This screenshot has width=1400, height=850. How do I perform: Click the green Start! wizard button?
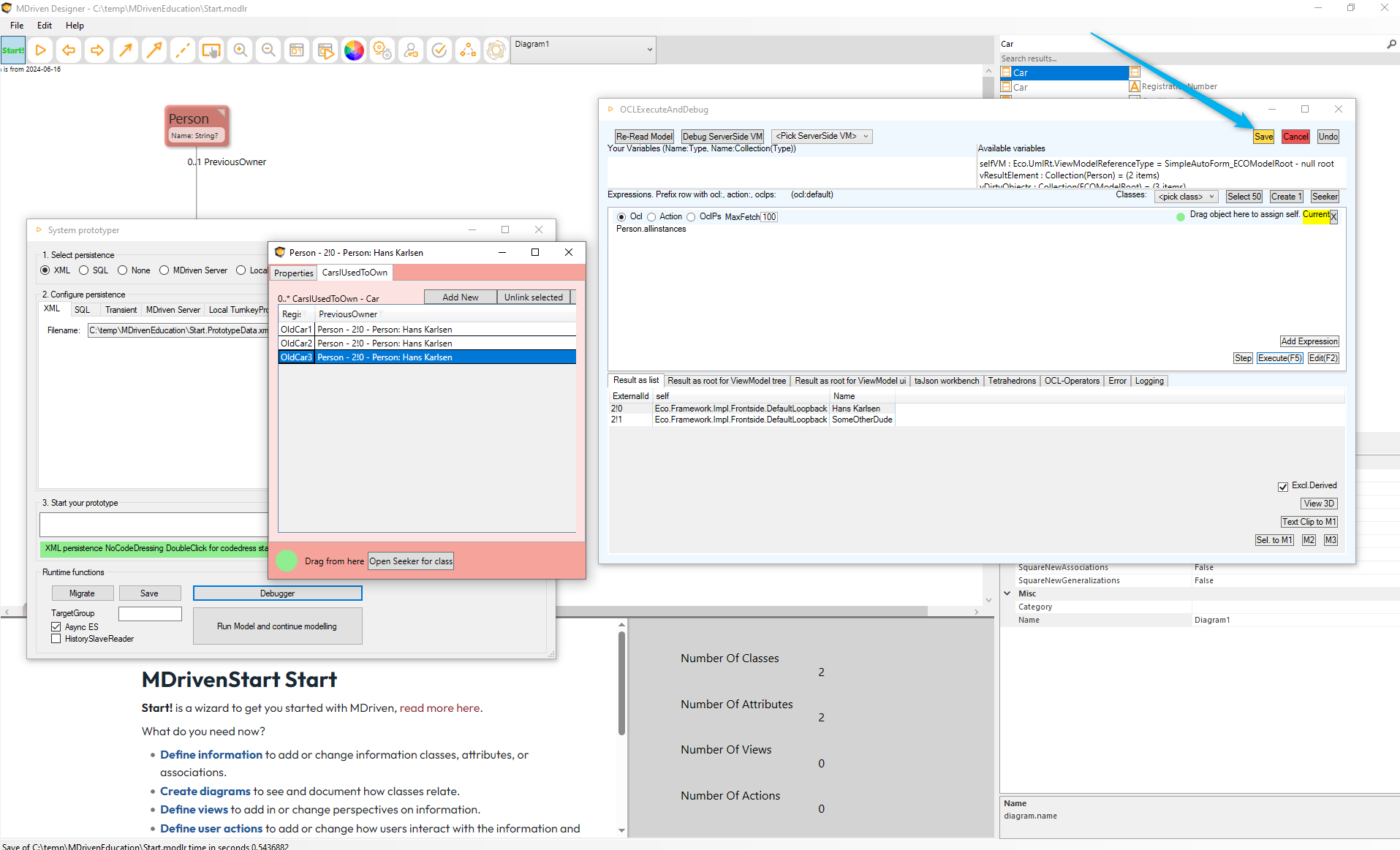click(x=13, y=50)
